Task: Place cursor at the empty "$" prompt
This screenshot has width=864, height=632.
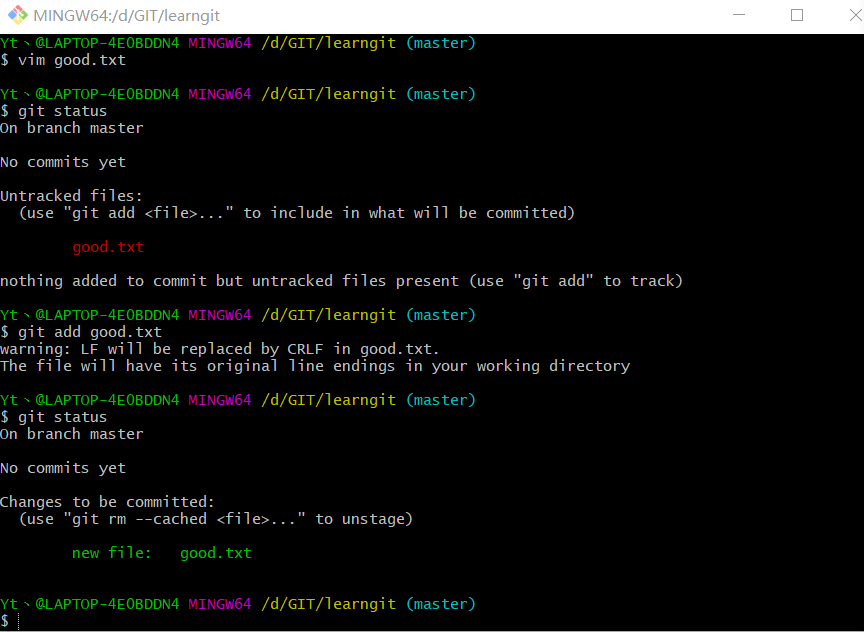Action: click(11, 621)
